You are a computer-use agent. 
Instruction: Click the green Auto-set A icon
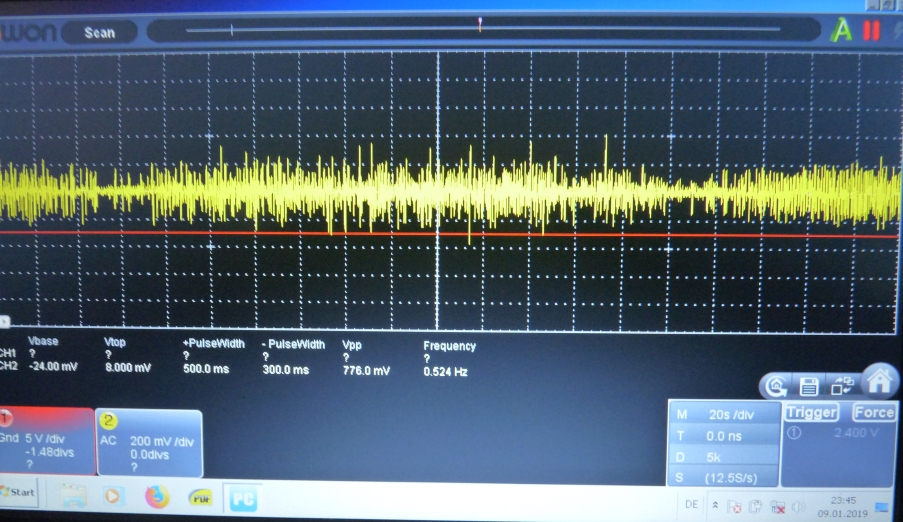point(841,29)
